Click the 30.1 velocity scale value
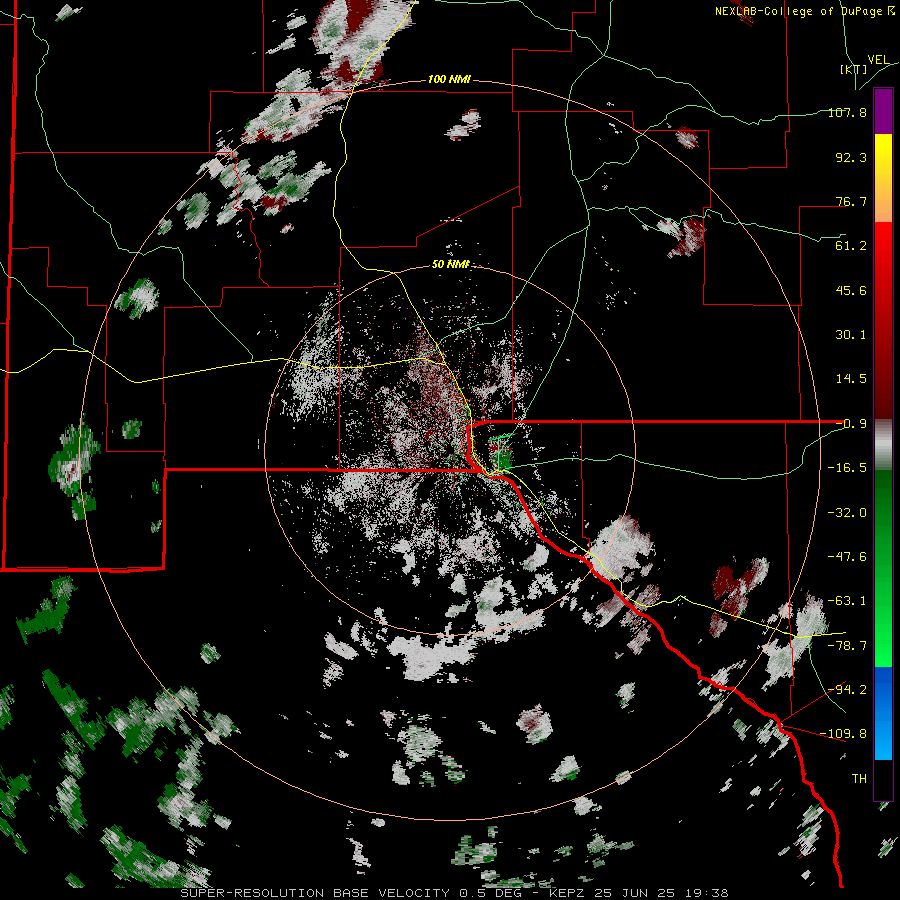Viewport: 900px width, 900px height. point(851,335)
